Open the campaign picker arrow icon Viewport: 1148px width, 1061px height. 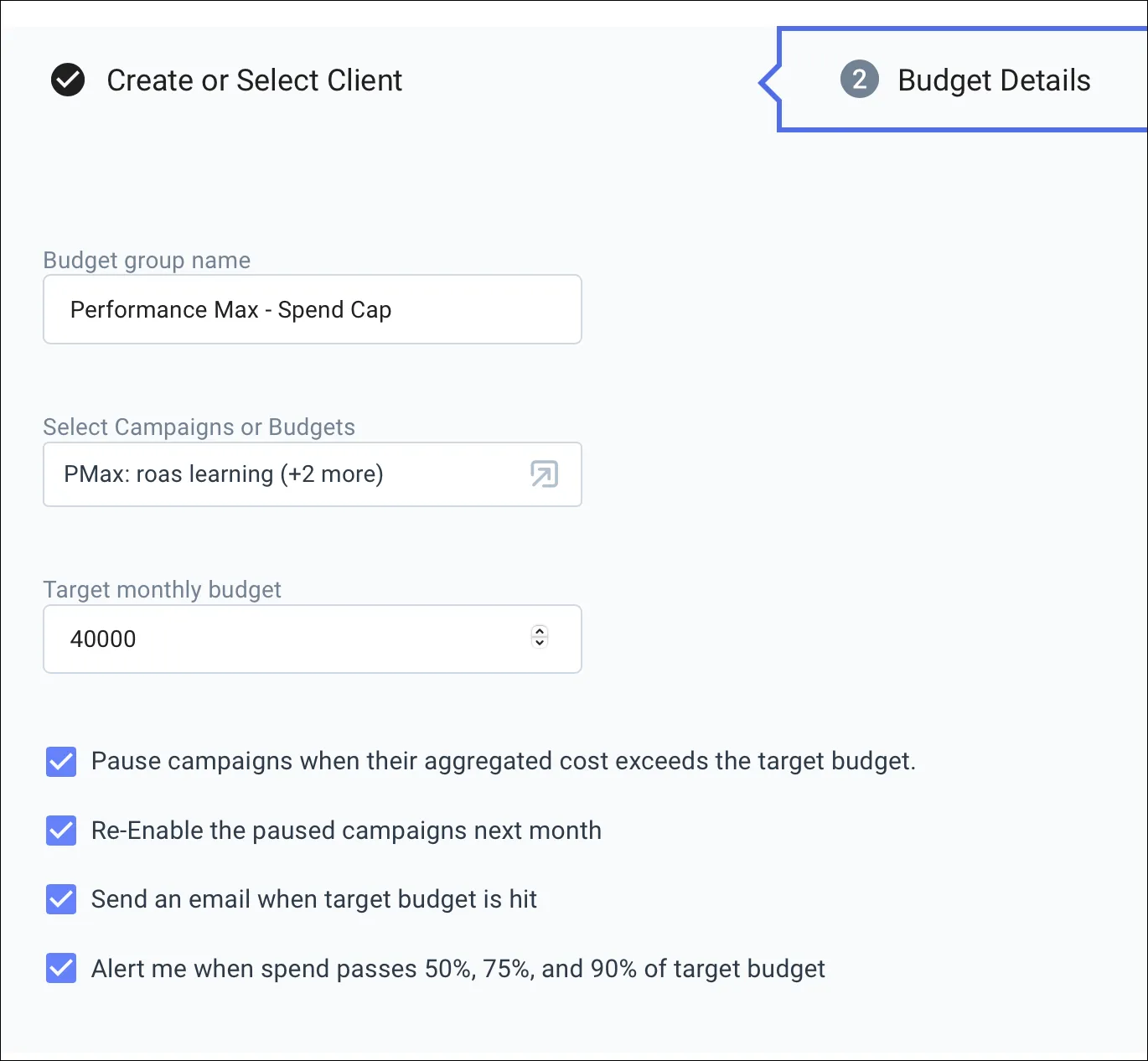point(544,474)
